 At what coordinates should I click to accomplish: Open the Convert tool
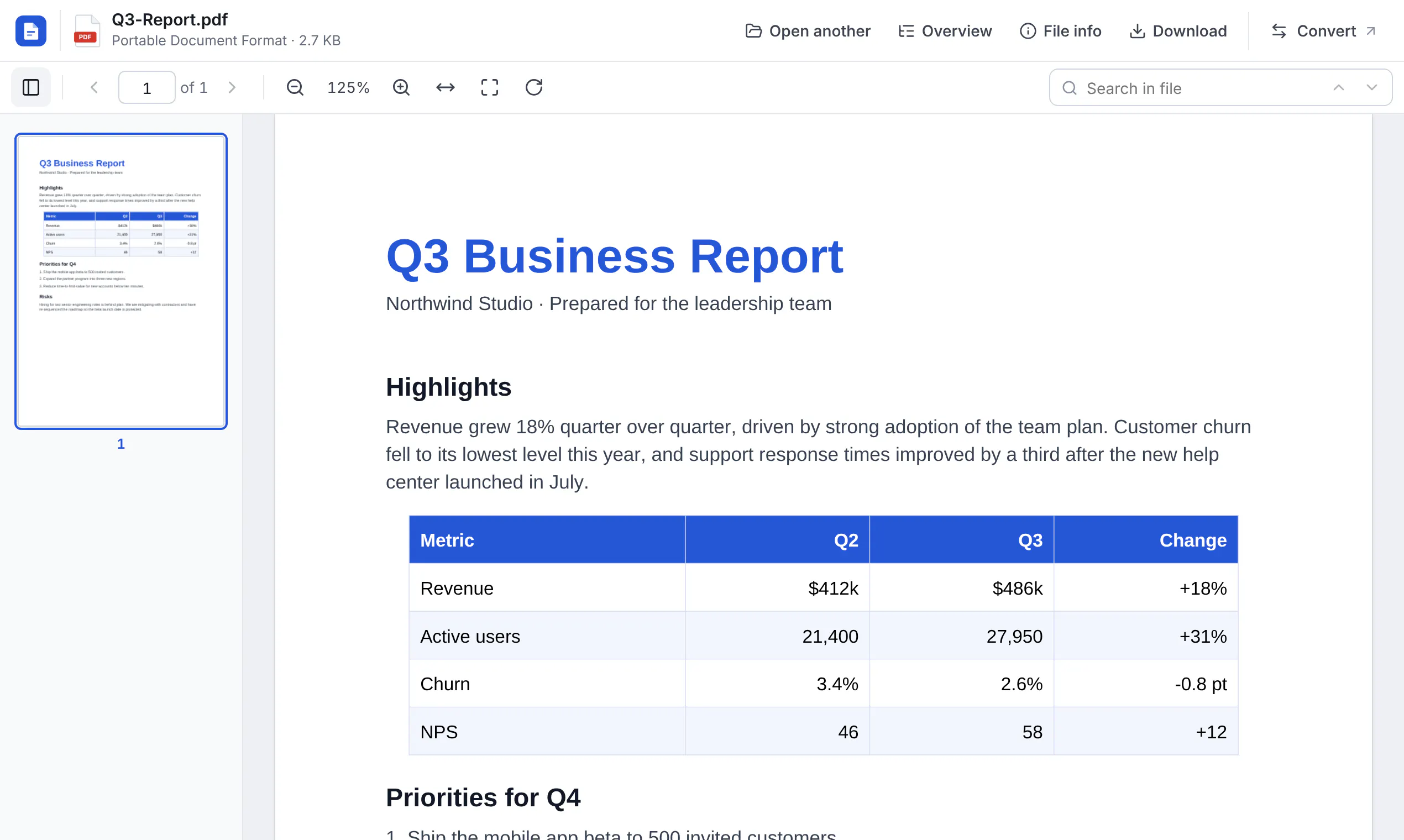pos(1324,30)
